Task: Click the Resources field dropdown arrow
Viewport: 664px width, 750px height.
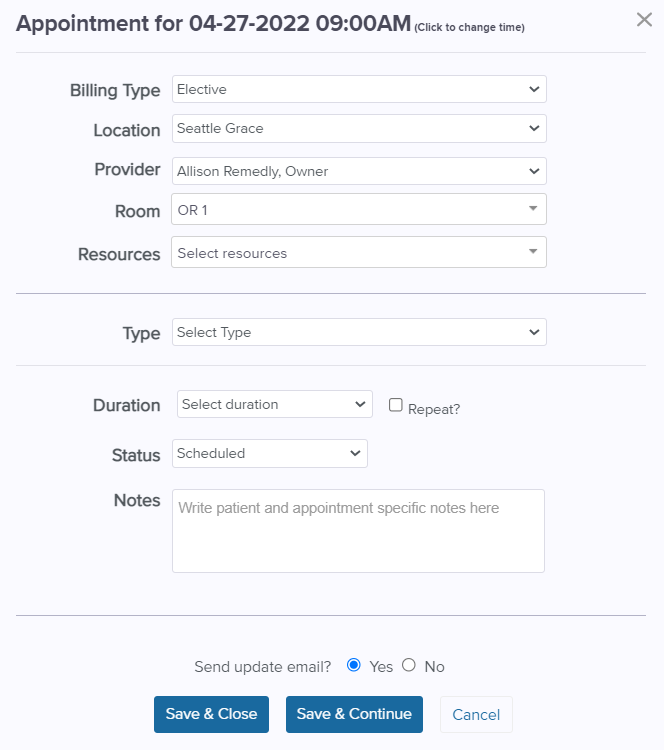Action: pos(533,252)
